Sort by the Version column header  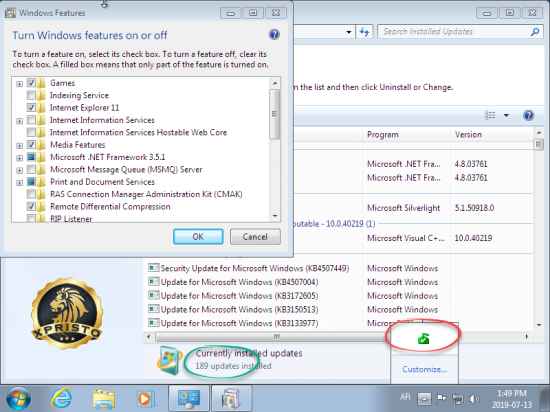tap(468, 135)
